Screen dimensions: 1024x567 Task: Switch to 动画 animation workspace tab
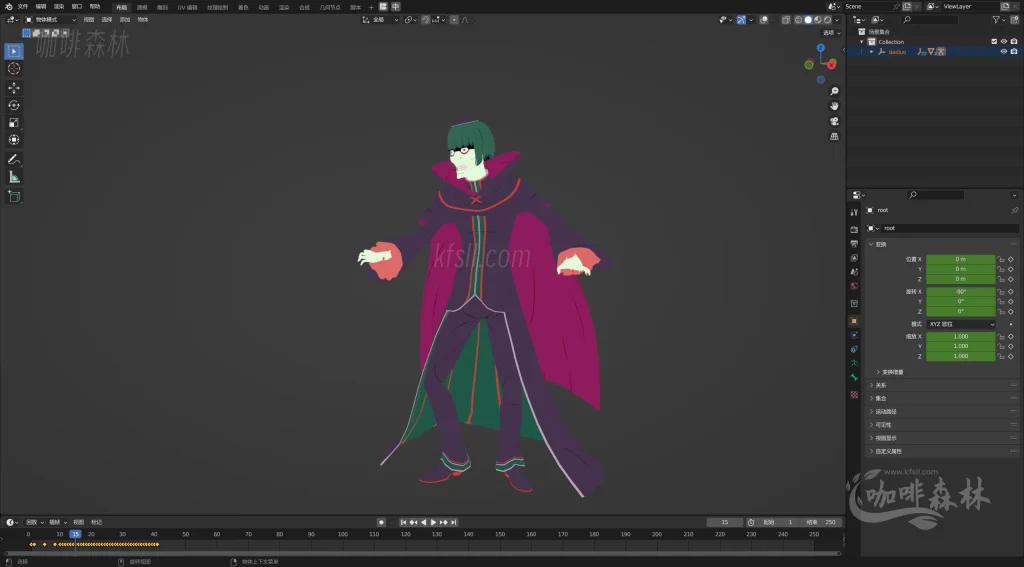(264, 7)
